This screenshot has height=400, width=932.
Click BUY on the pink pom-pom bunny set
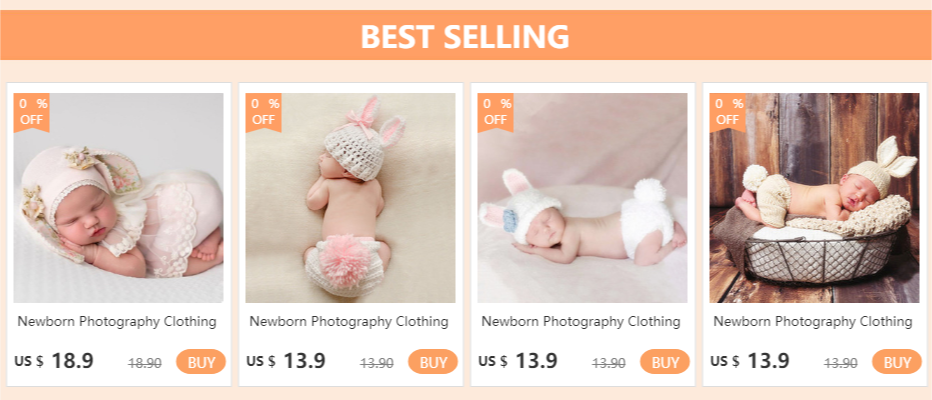tap(433, 362)
